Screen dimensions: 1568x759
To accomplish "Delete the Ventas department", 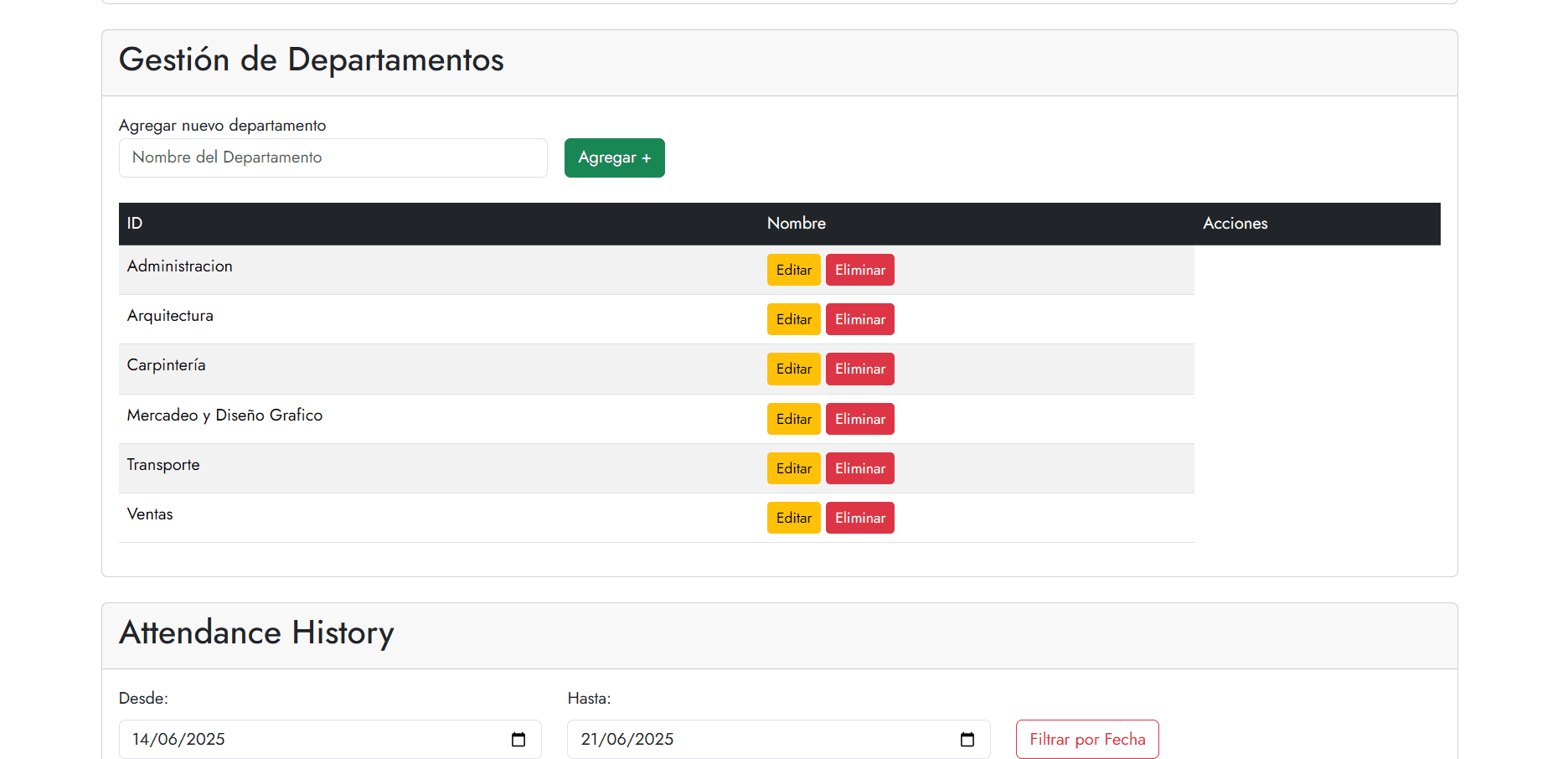I will coord(859,518).
